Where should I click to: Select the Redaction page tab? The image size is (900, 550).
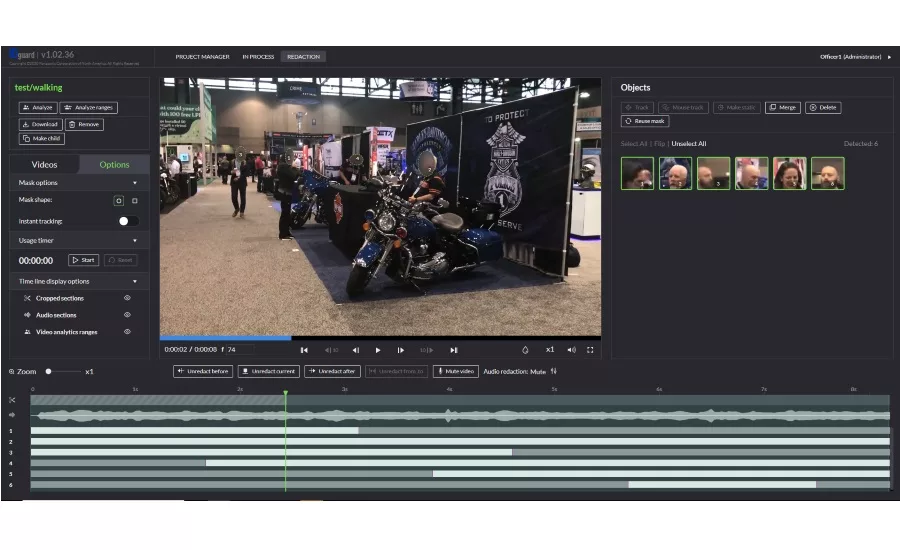[x=303, y=57]
